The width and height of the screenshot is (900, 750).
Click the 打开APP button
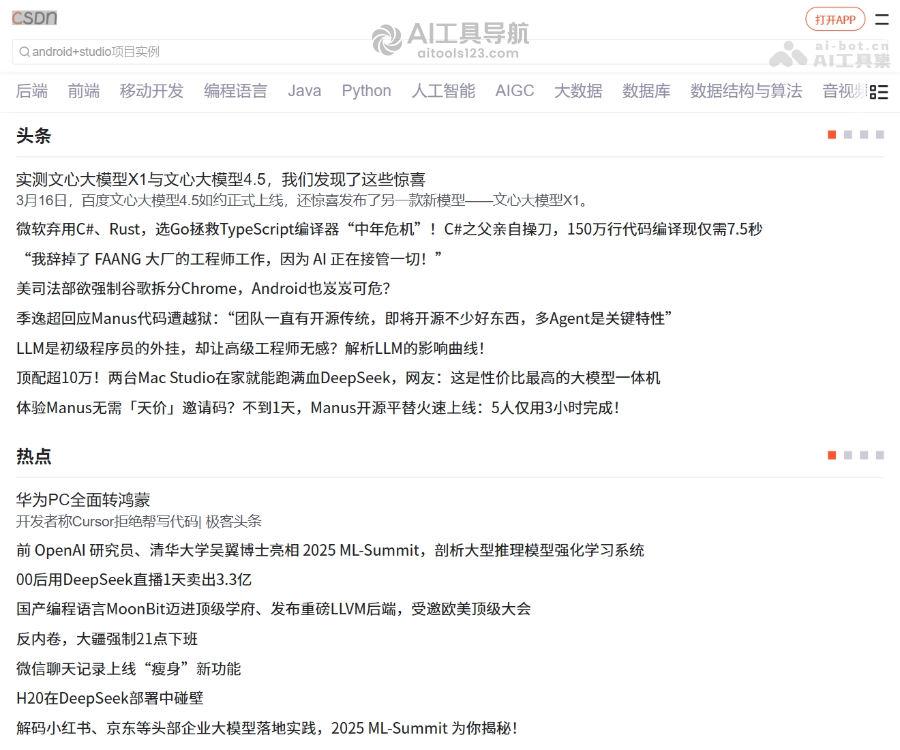pos(835,20)
